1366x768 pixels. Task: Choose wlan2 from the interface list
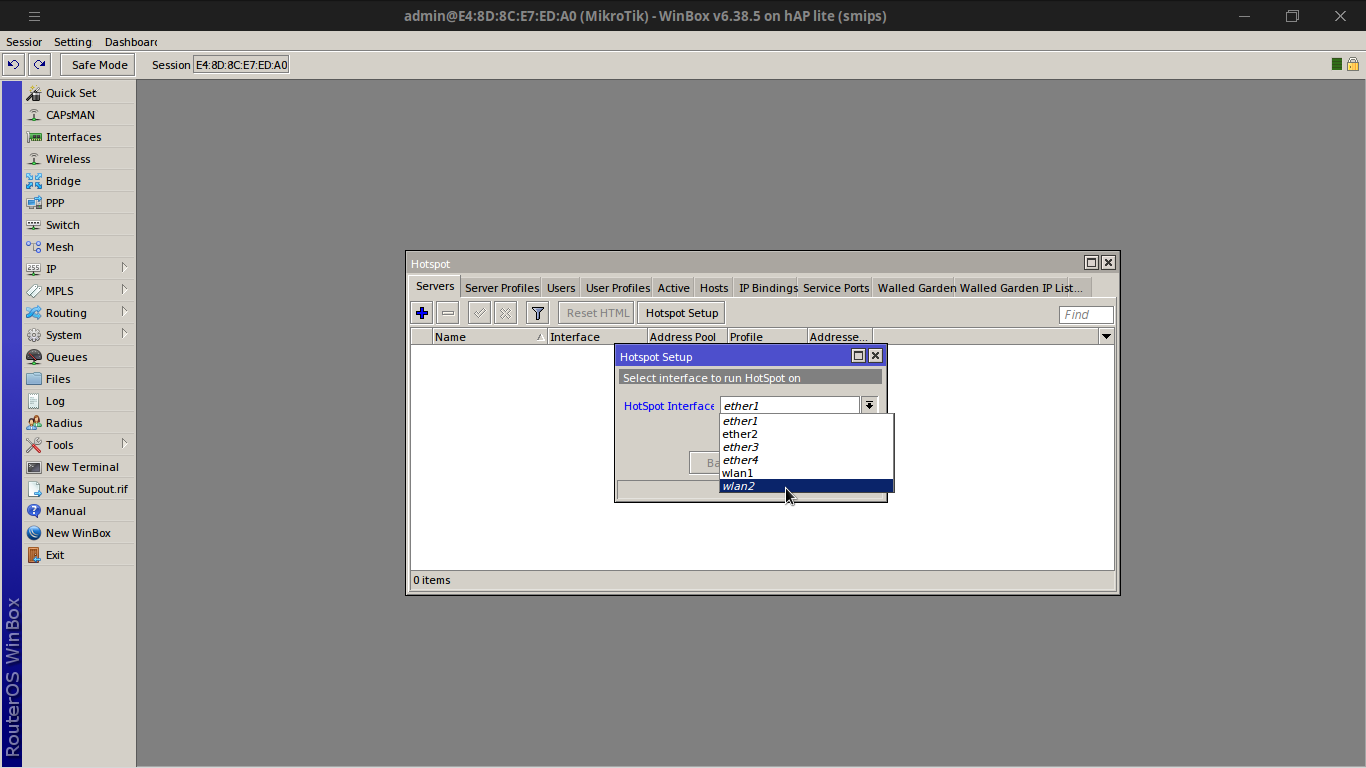click(x=806, y=486)
